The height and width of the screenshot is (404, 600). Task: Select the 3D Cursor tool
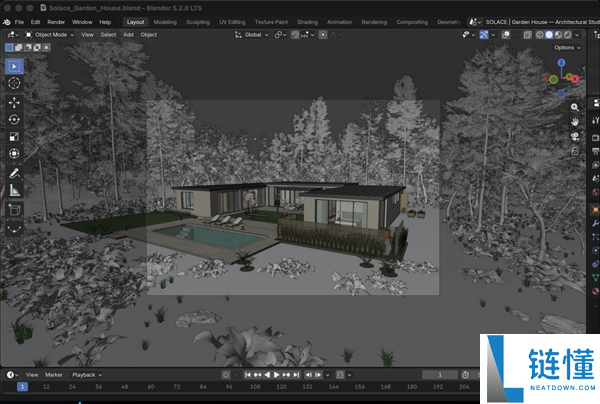(14, 83)
